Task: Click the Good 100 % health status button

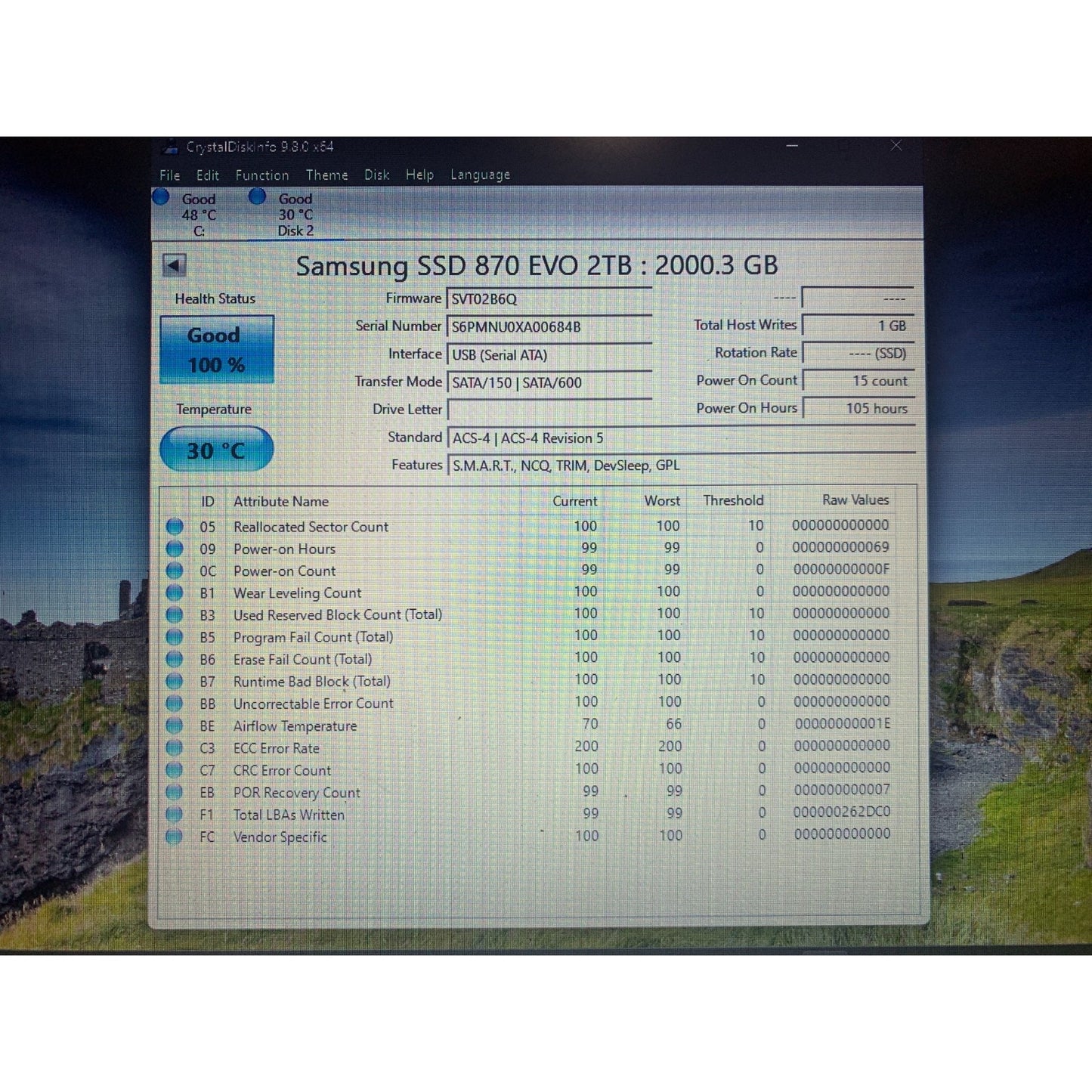Action: (217, 350)
